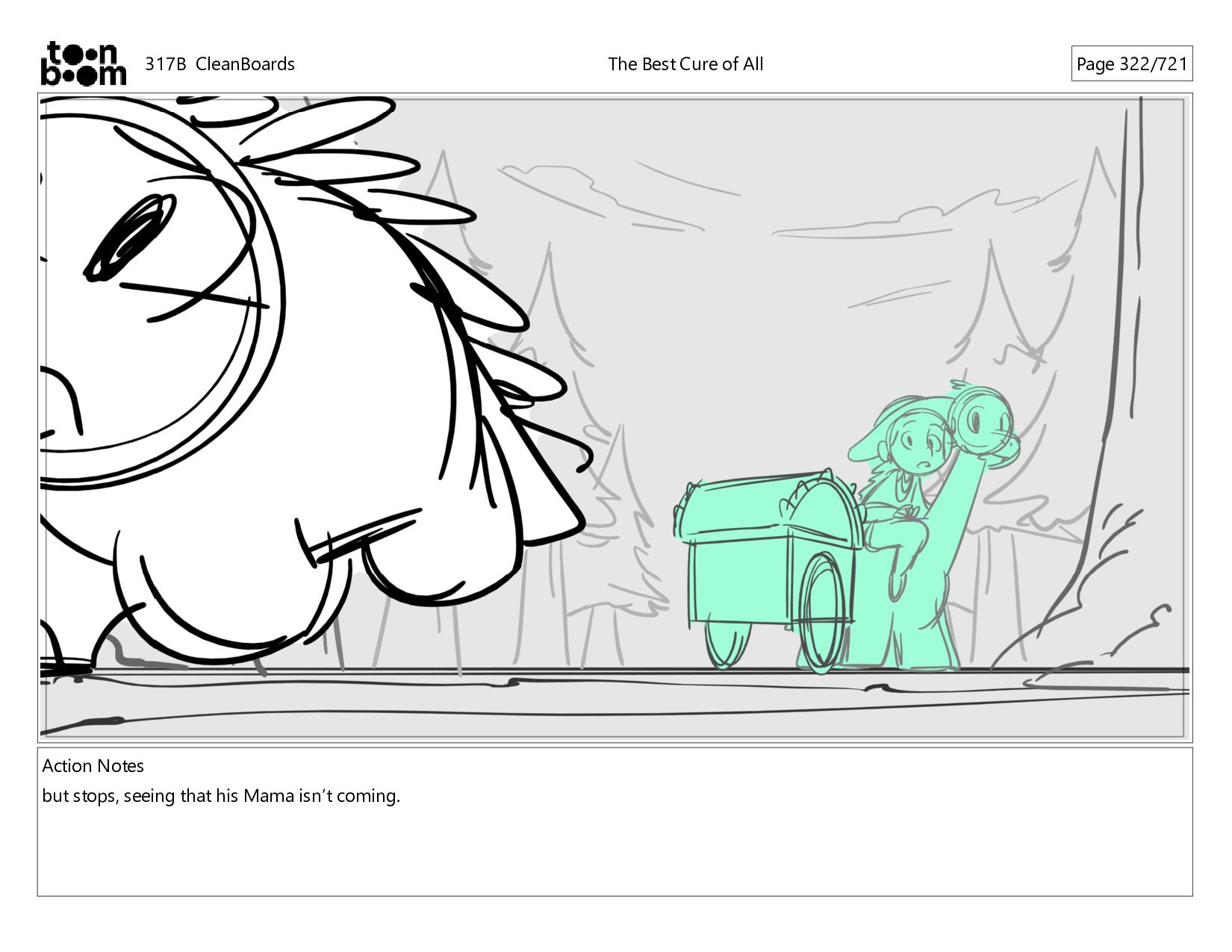Image resolution: width=1232 pixels, height=952 pixels.
Task: Click the 'Action Notes' heading
Action: coord(93,766)
